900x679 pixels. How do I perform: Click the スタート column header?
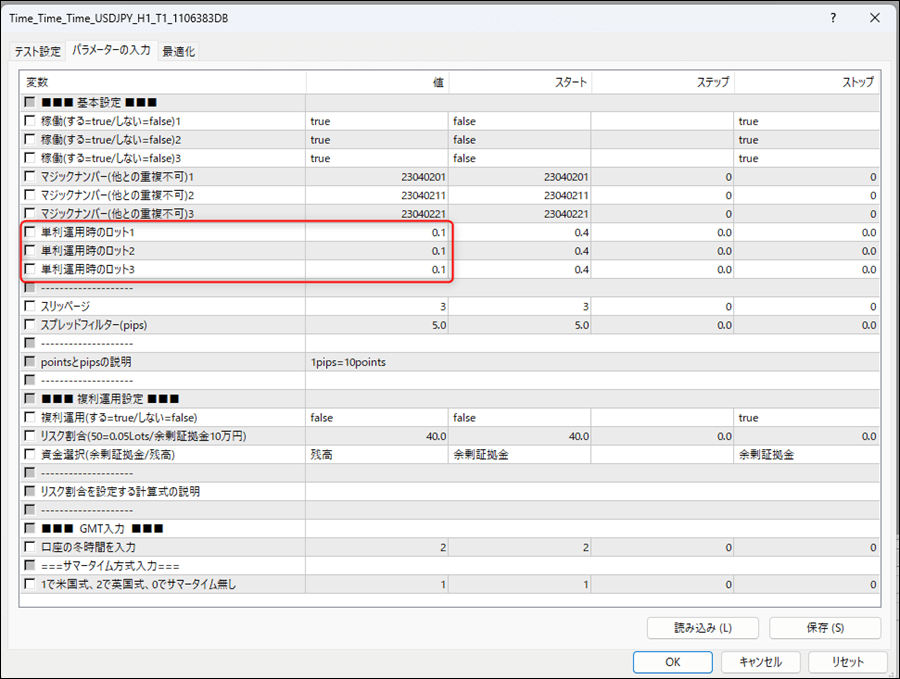click(x=520, y=82)
